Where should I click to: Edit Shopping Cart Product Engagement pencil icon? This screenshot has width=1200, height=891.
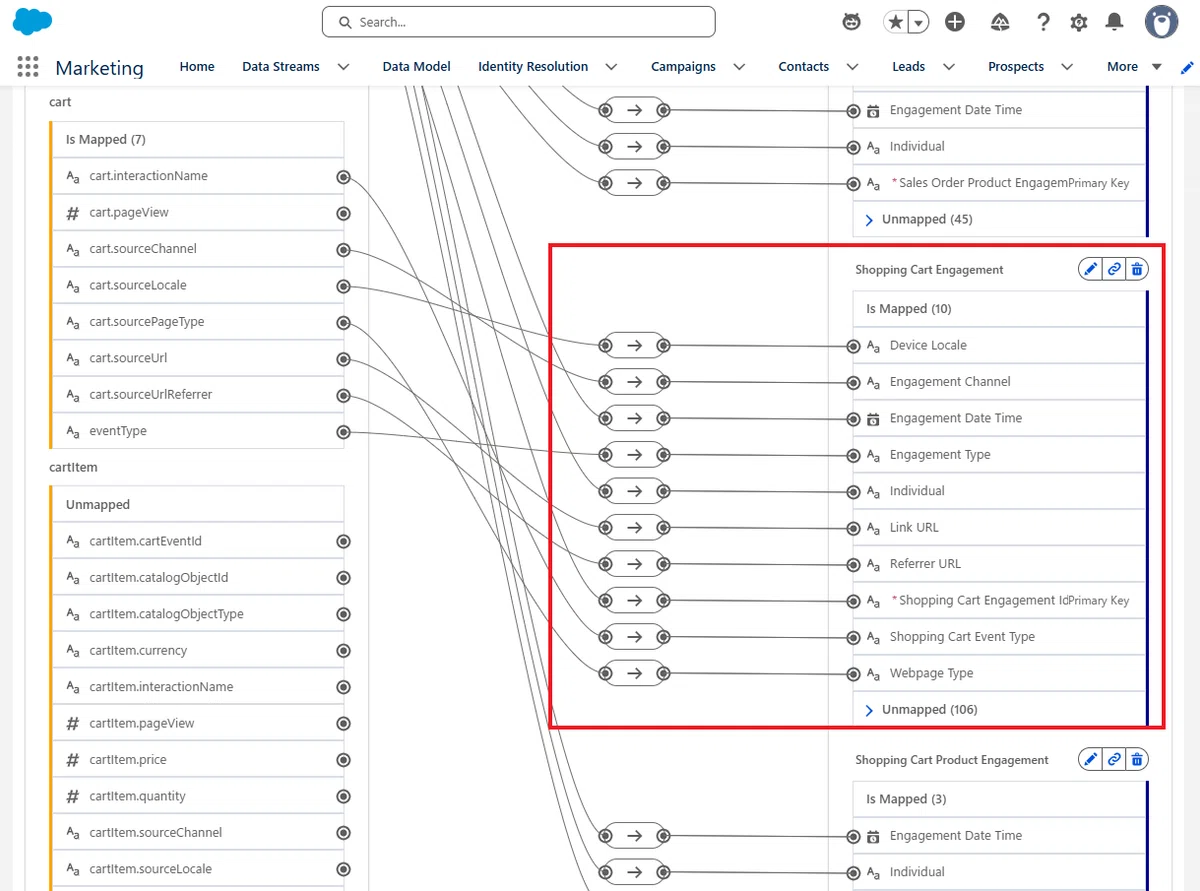coord(1090,759)
